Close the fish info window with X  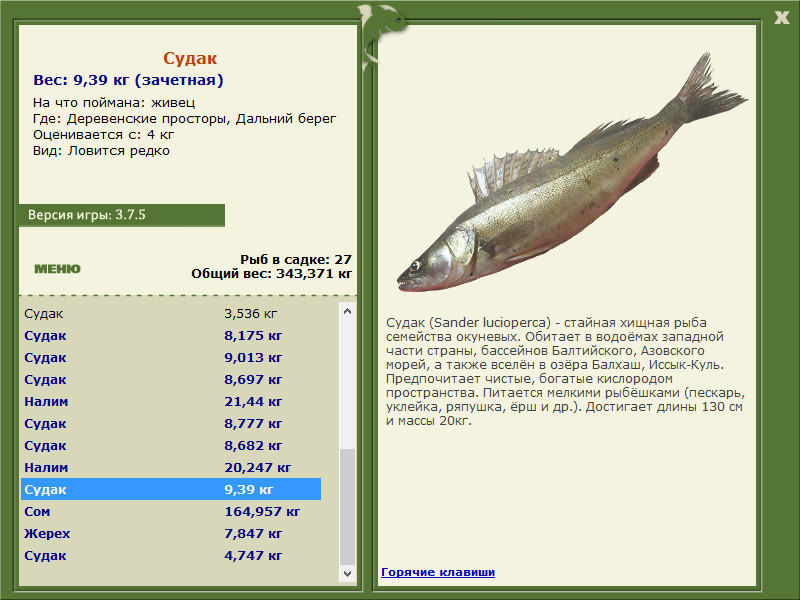tap(781, 15)
